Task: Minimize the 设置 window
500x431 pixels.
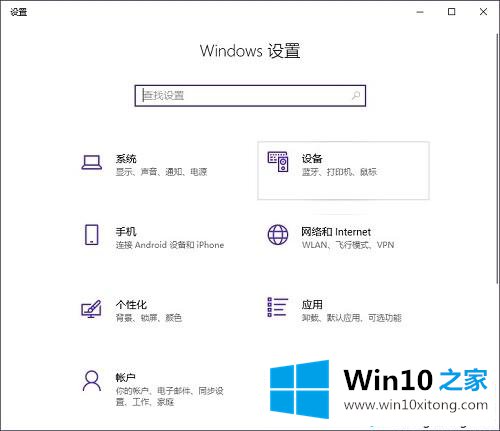Action: [x=420, y=12]
